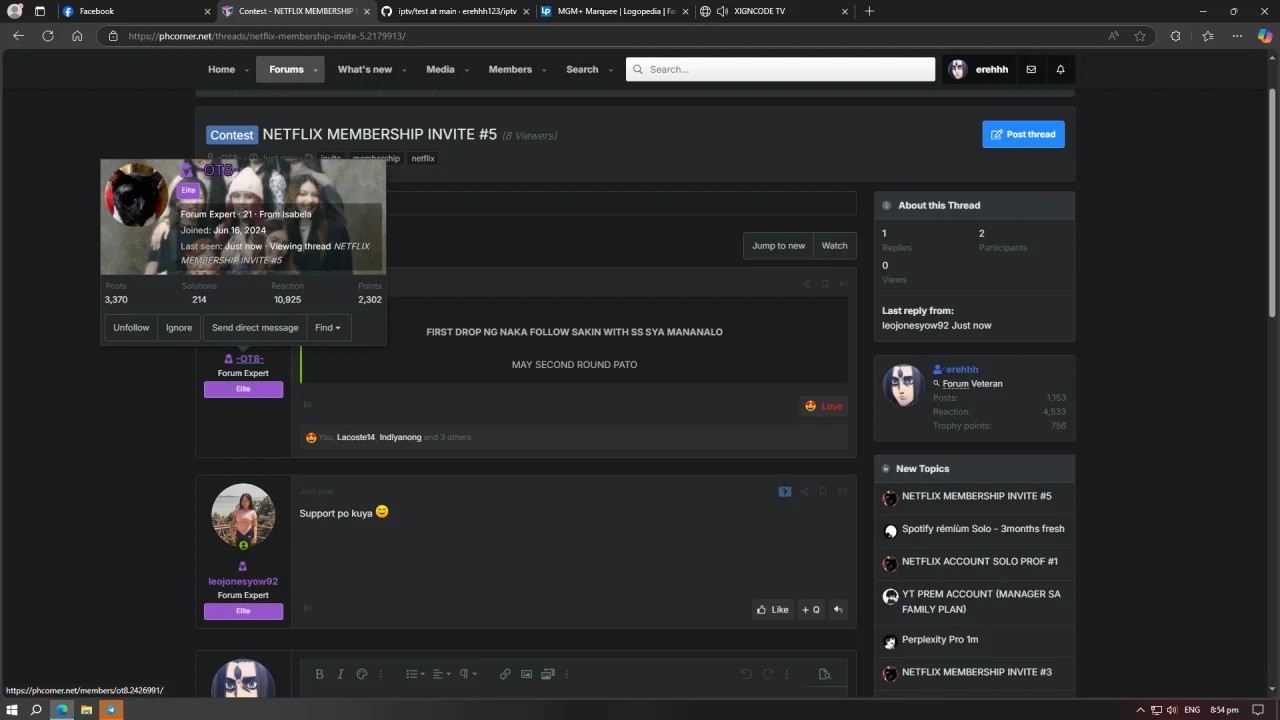
Task: Open the browser favorites list
Action: [x=1208, y=36]
